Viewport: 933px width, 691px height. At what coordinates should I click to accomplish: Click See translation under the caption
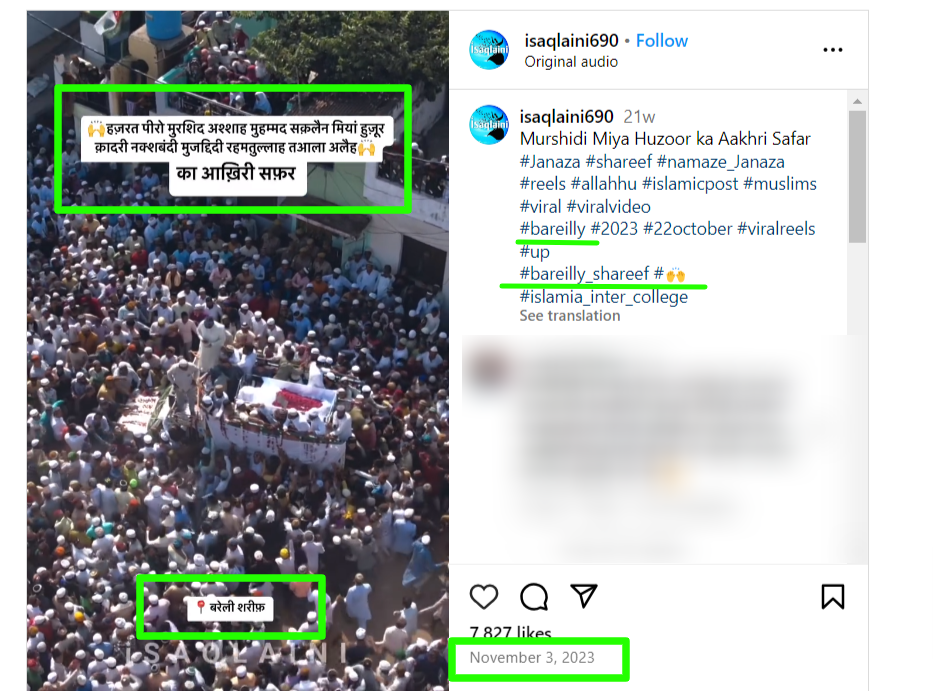pos(569,315)
